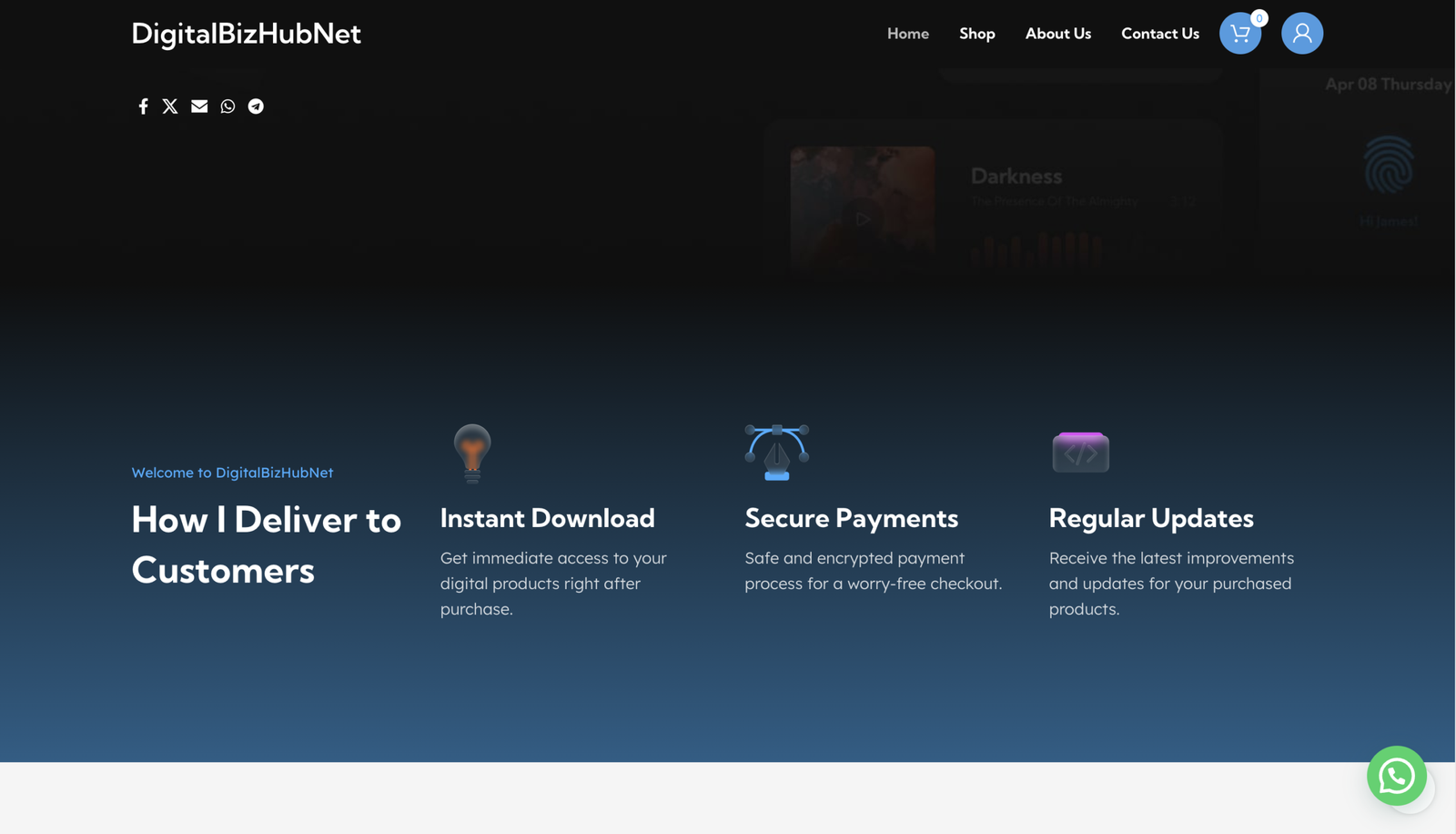Click the fingerprint icon in the hero image
This screenshot has height=834, width=1456.
pos(1388,165)
